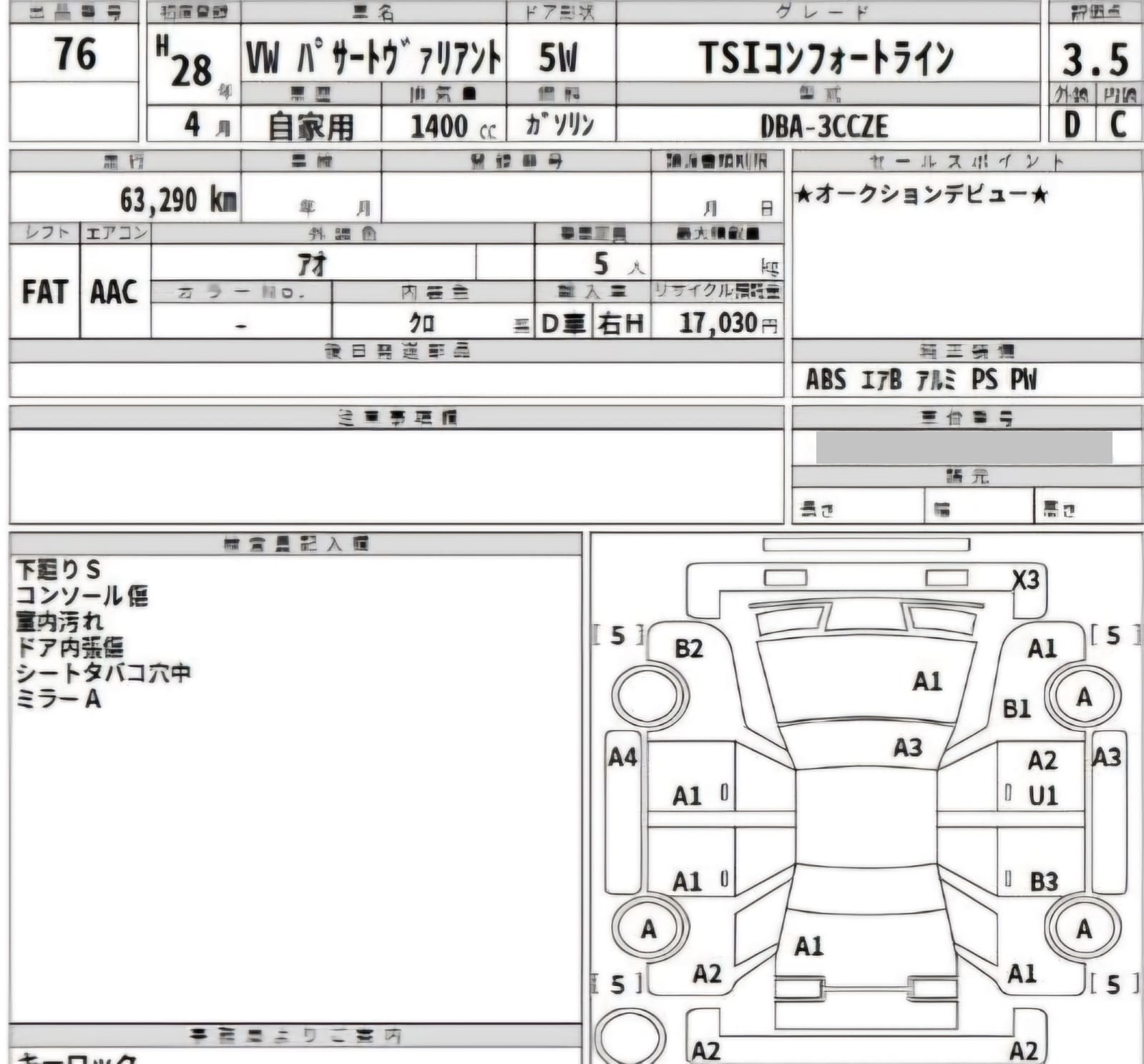
Task: Click the engine displacement "1400 cc"
Action: 453,127
